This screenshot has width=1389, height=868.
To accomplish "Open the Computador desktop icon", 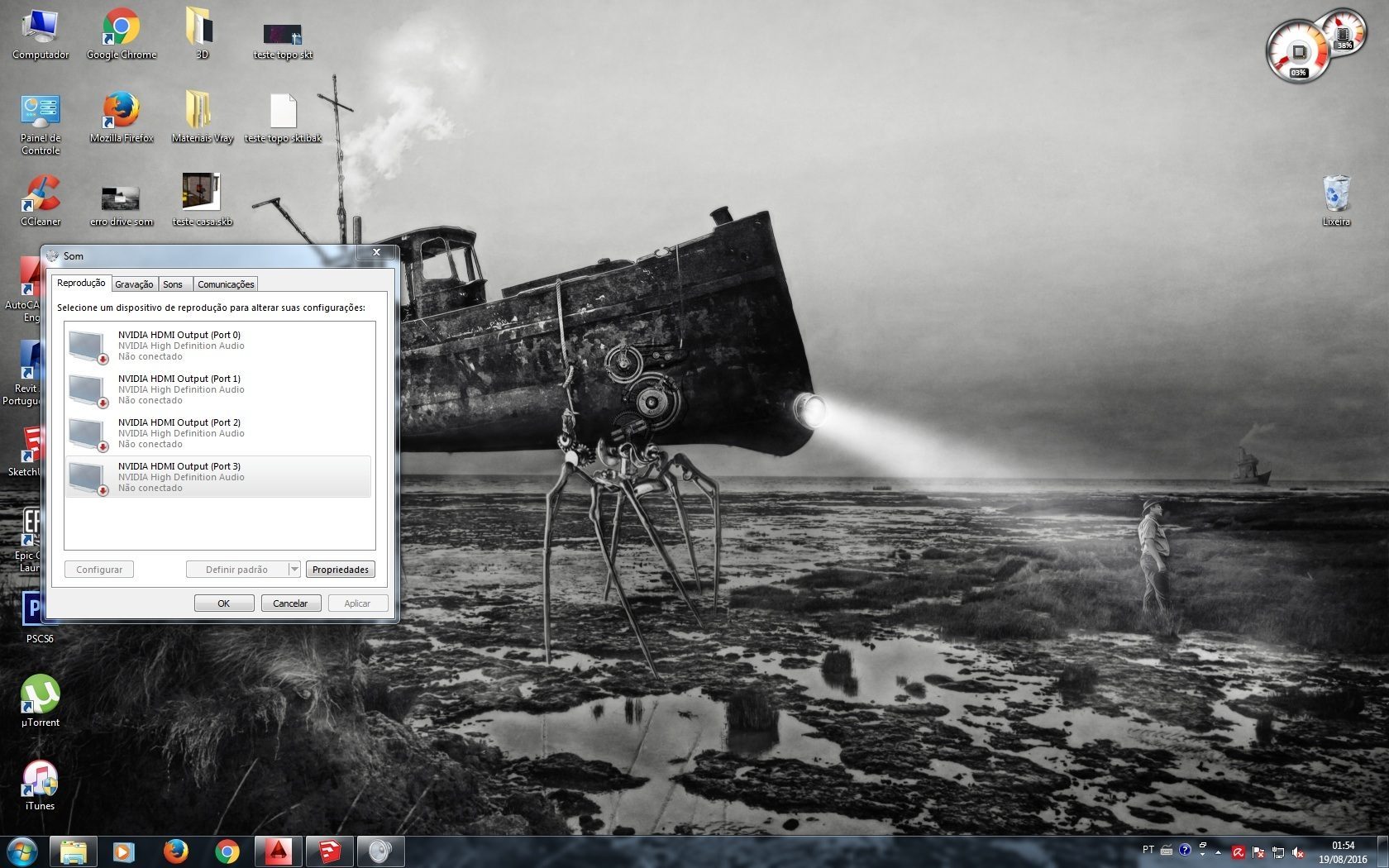I will click(x=40, y=35).
